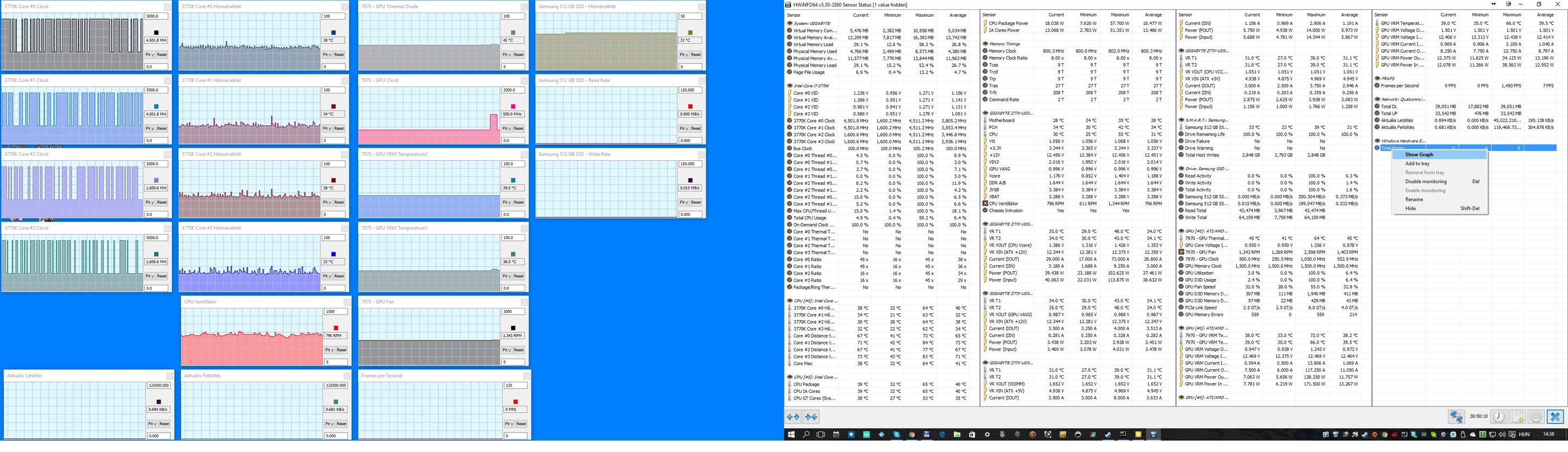The height and width of the screenshot is (452, 1568).
Task: Open Task View on the taskbar
Action: 820,435
